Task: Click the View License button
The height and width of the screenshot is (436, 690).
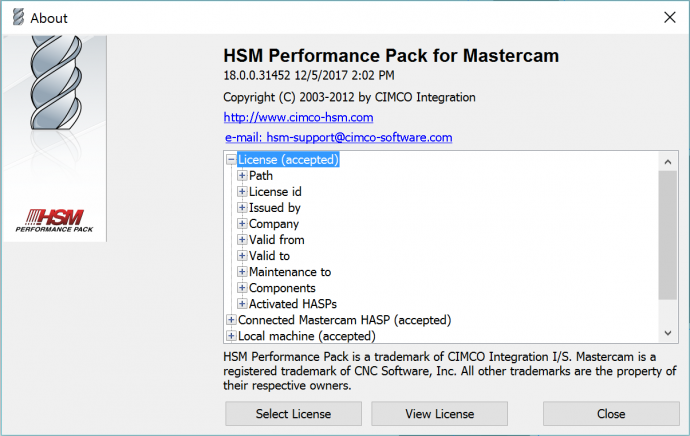Action: (x=440, y=414)
